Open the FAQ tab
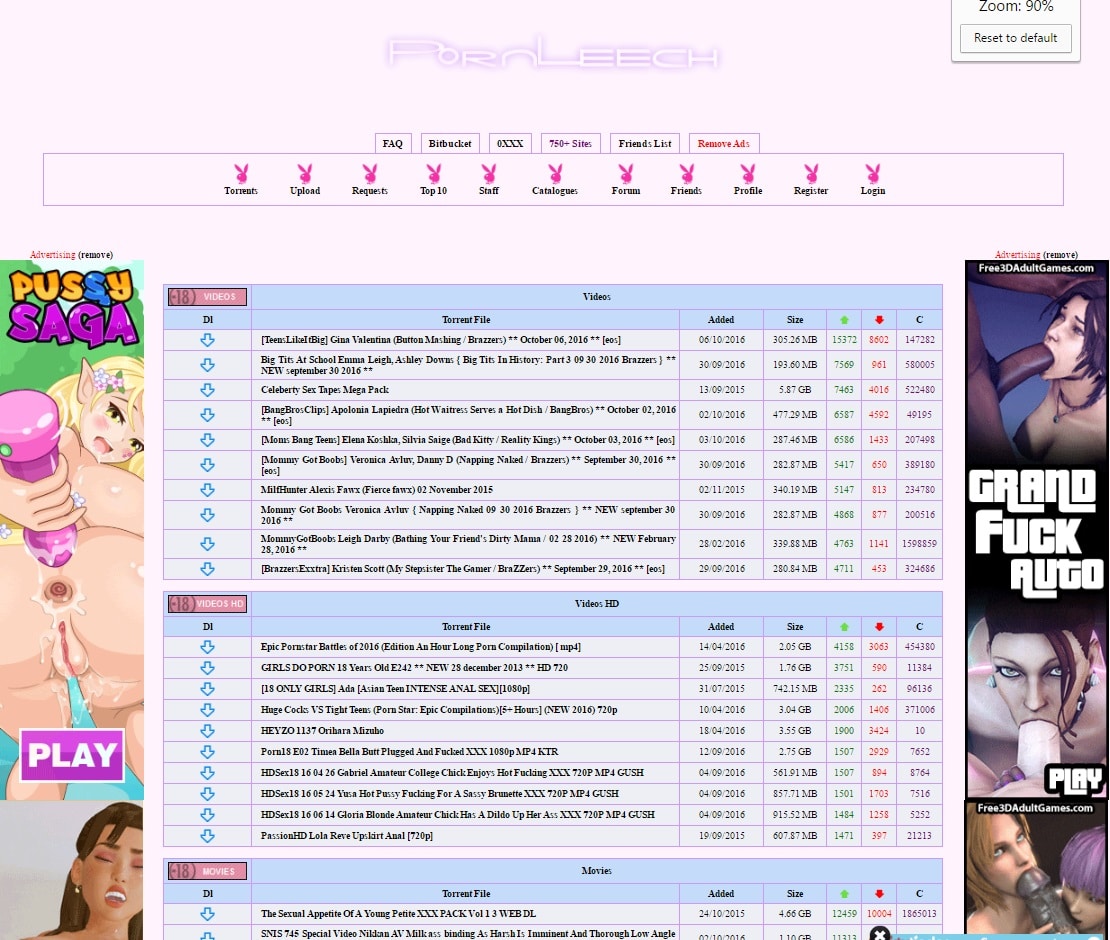The width and height of the screenshot is (1110, 940). point(393,144)
